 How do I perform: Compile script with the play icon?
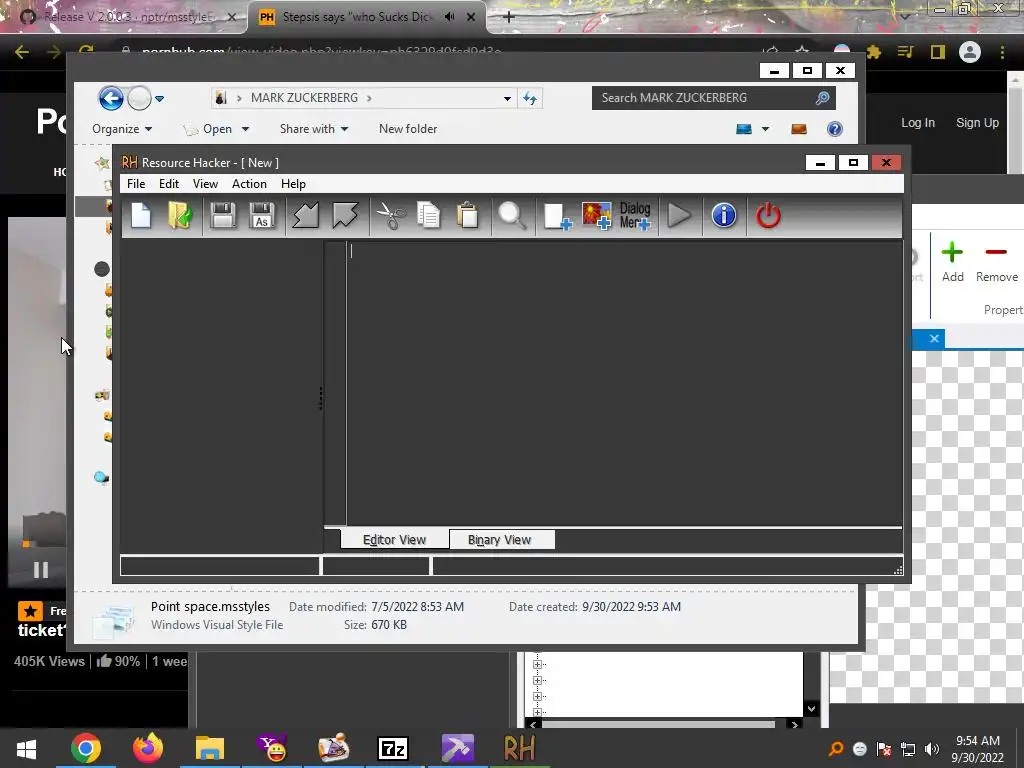pyautogui.click(x=679, y=216)
